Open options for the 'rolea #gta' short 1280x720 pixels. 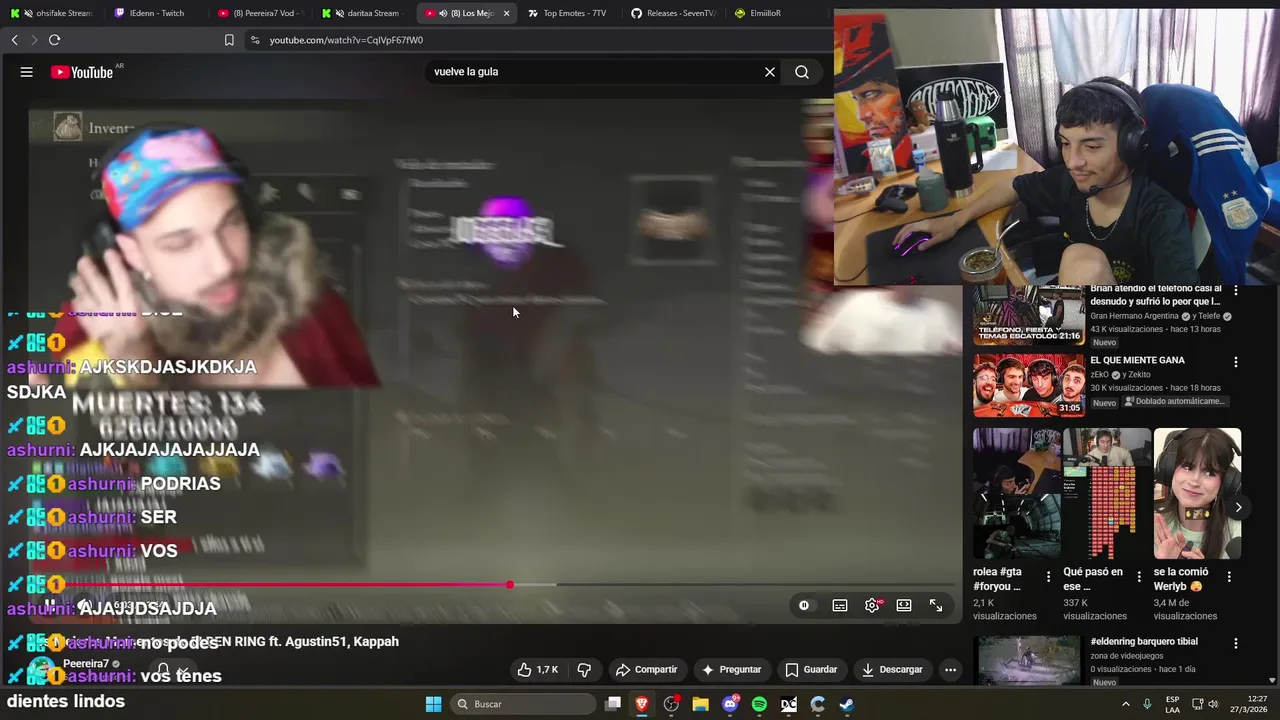pyautogui.click(x=1048, y=576)
